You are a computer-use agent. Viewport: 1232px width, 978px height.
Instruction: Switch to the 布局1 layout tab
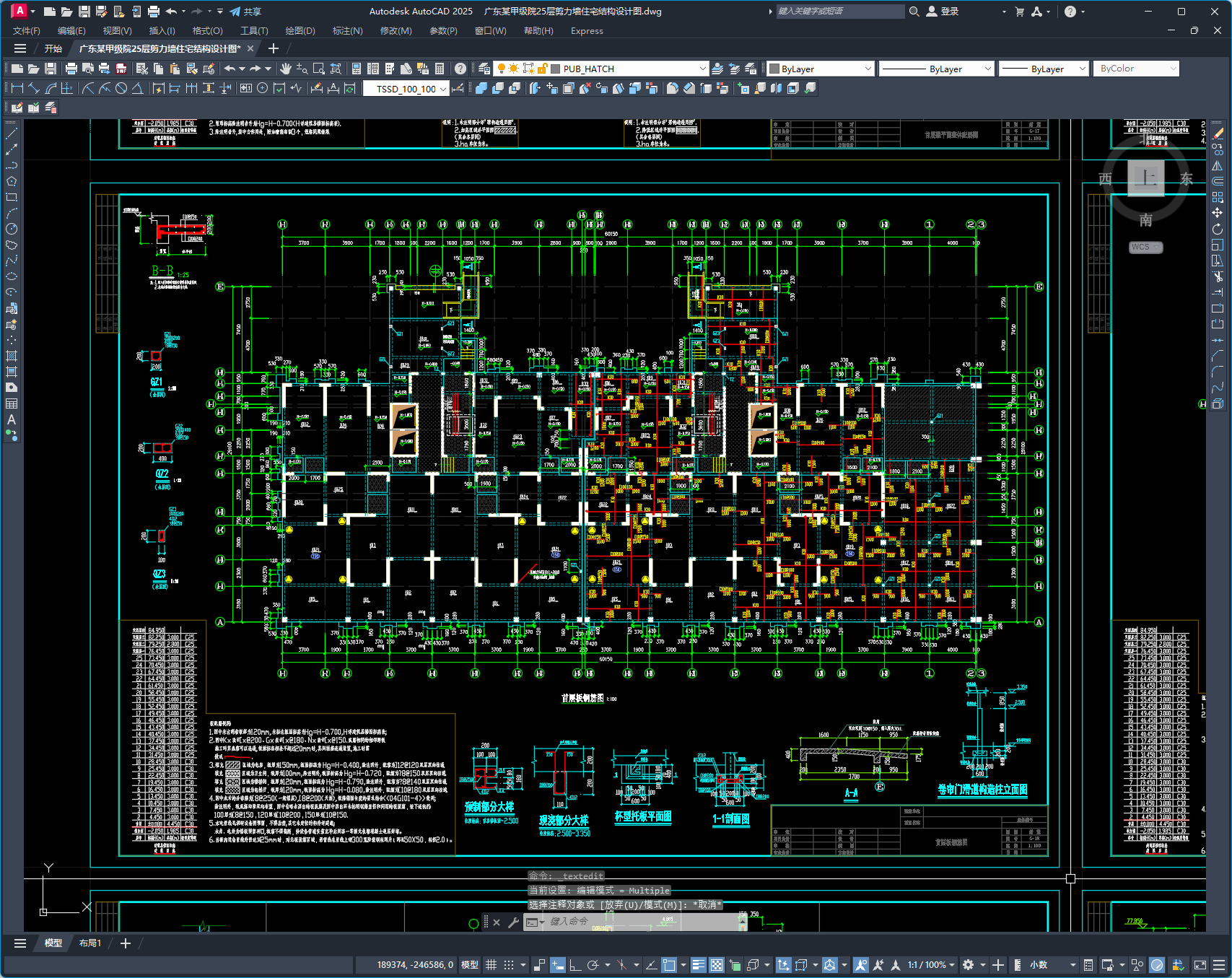90,943
